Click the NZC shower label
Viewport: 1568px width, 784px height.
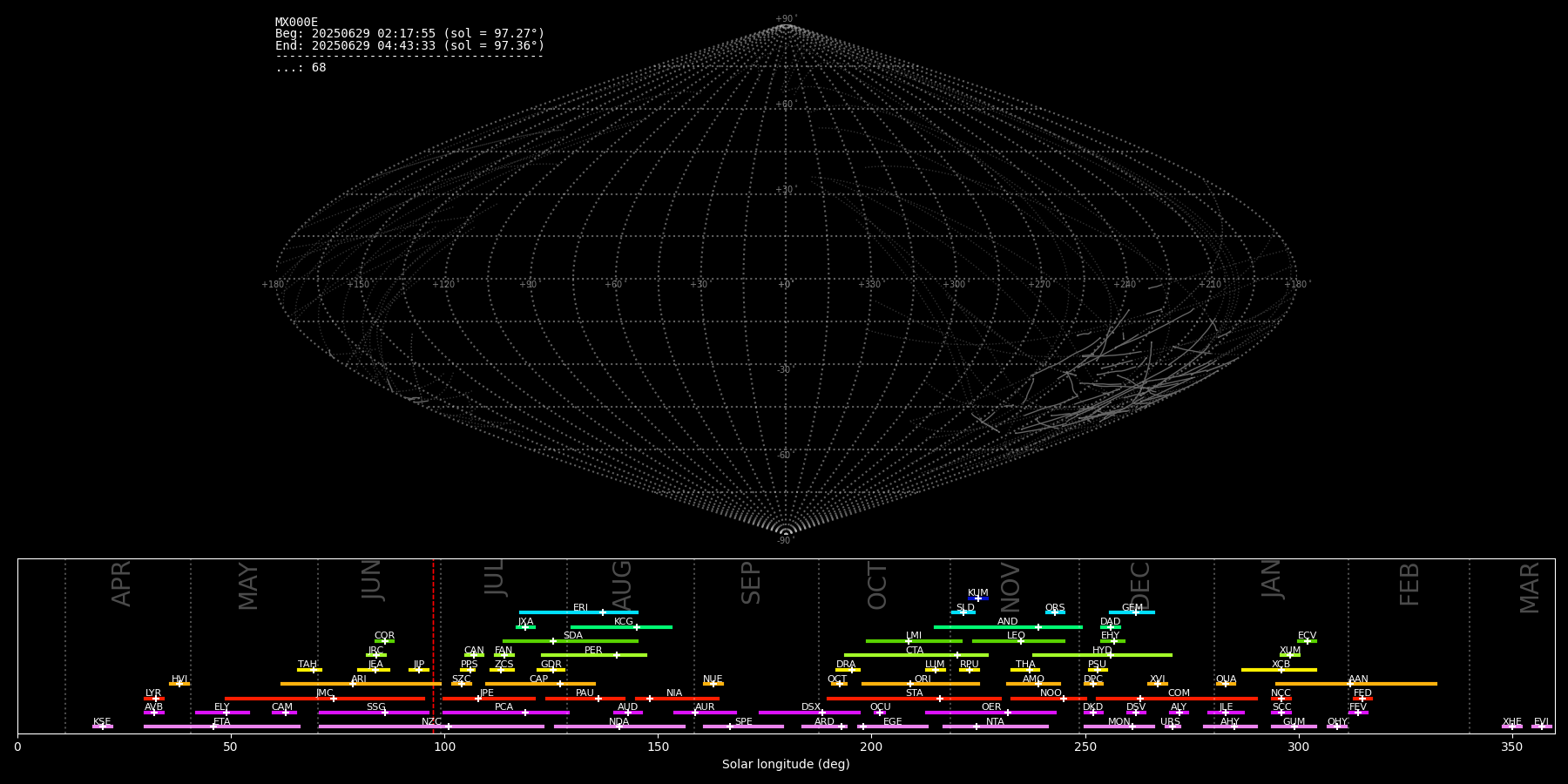pos(431,721)
